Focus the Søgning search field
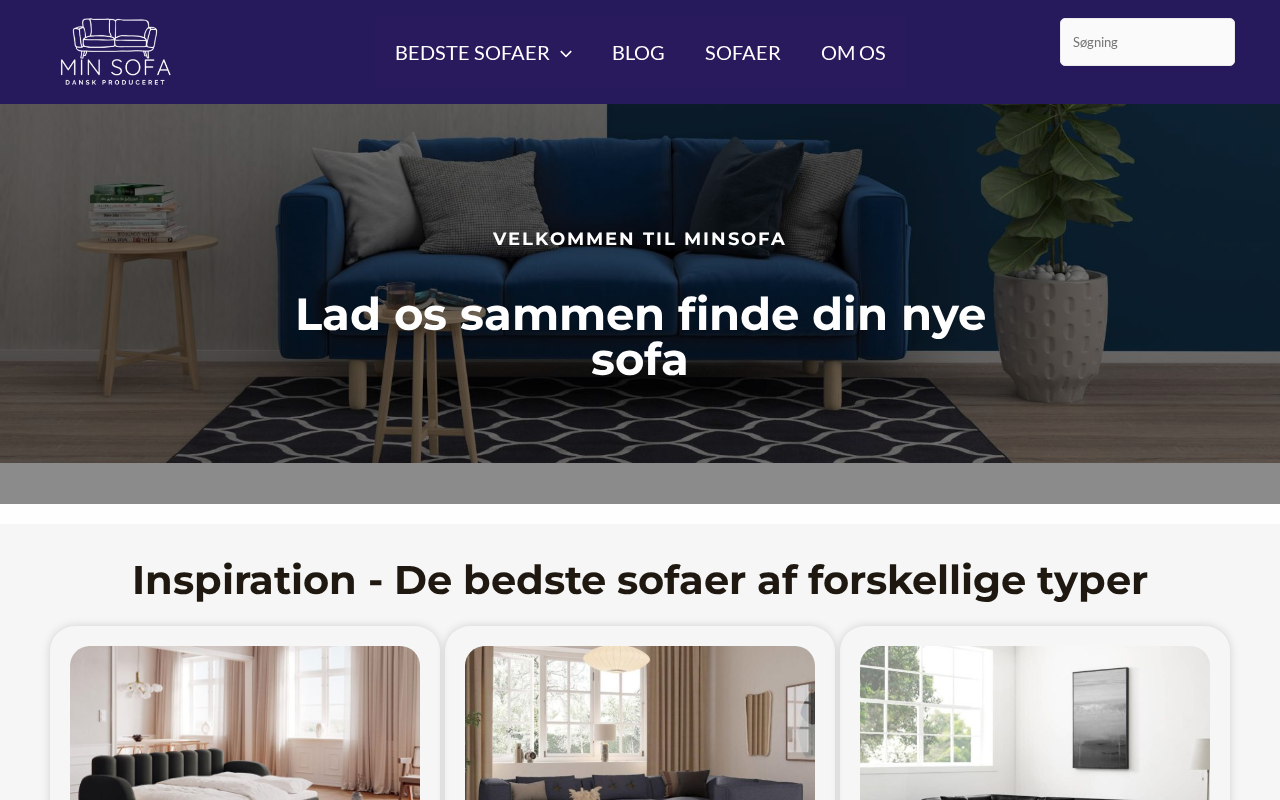This screenshot has height=800, width=1280. click(1147, 42)
